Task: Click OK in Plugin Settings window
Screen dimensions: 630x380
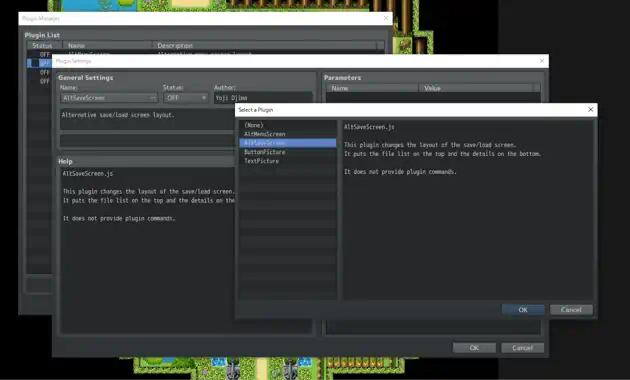Action: [x=474, y=348]
